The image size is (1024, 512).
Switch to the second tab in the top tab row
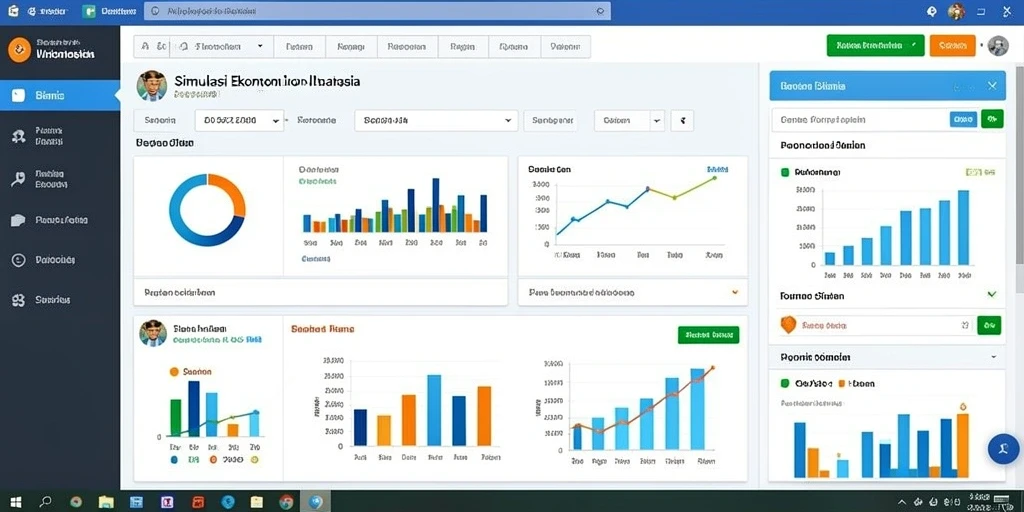point(299,47)
